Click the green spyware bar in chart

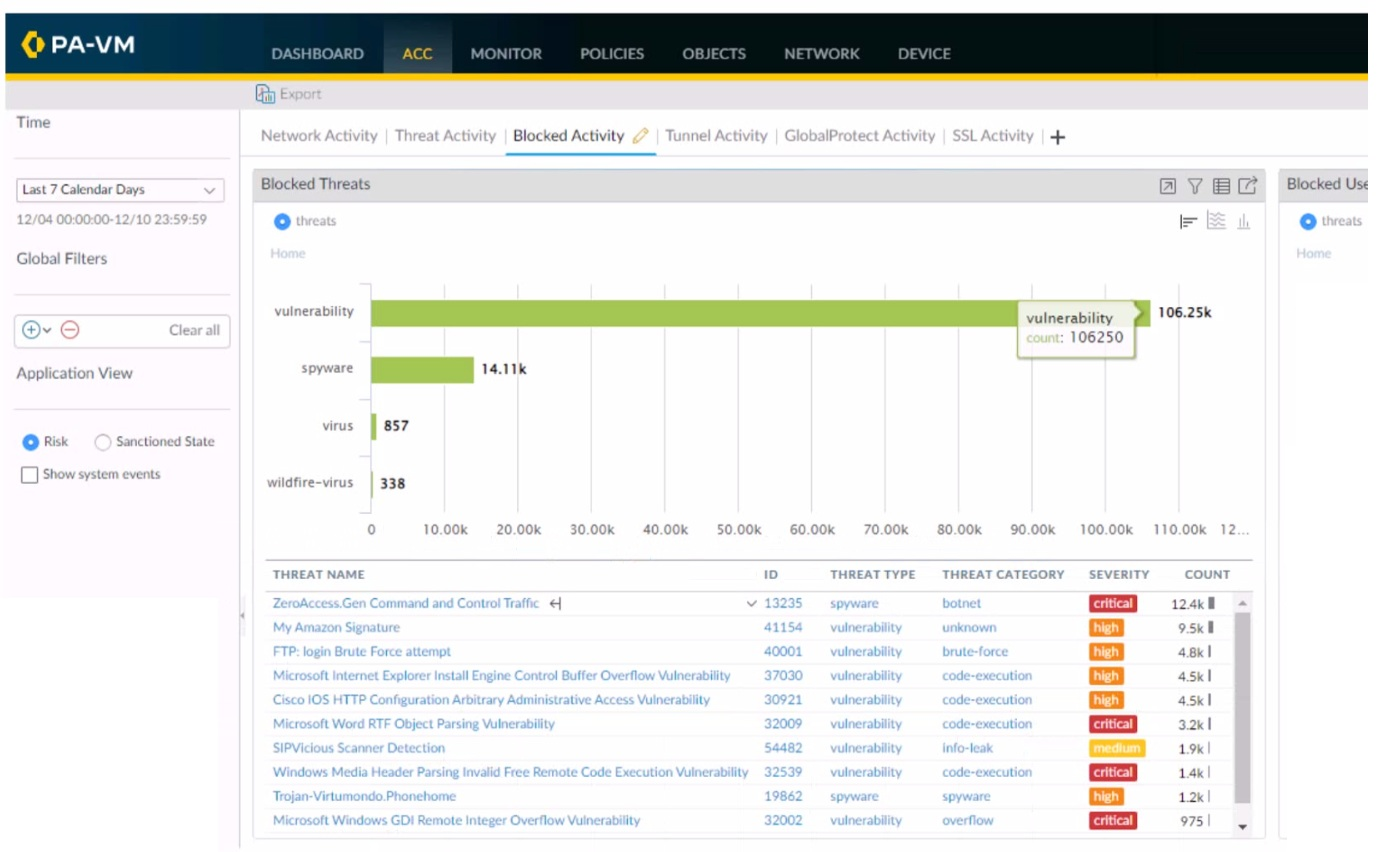click(x=422, y=369)
